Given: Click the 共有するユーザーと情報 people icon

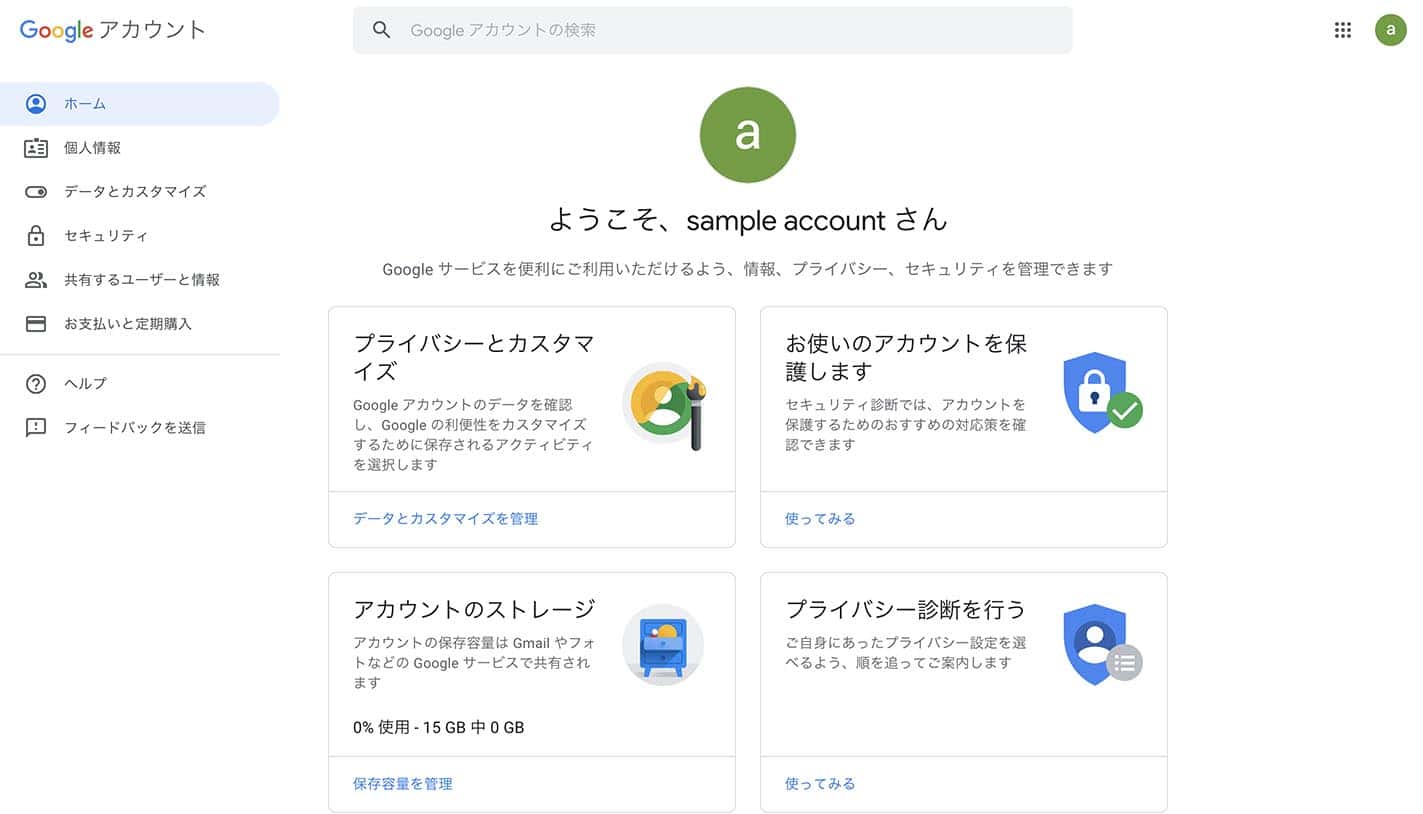Looking at the screenshot, I should point(36,280).
